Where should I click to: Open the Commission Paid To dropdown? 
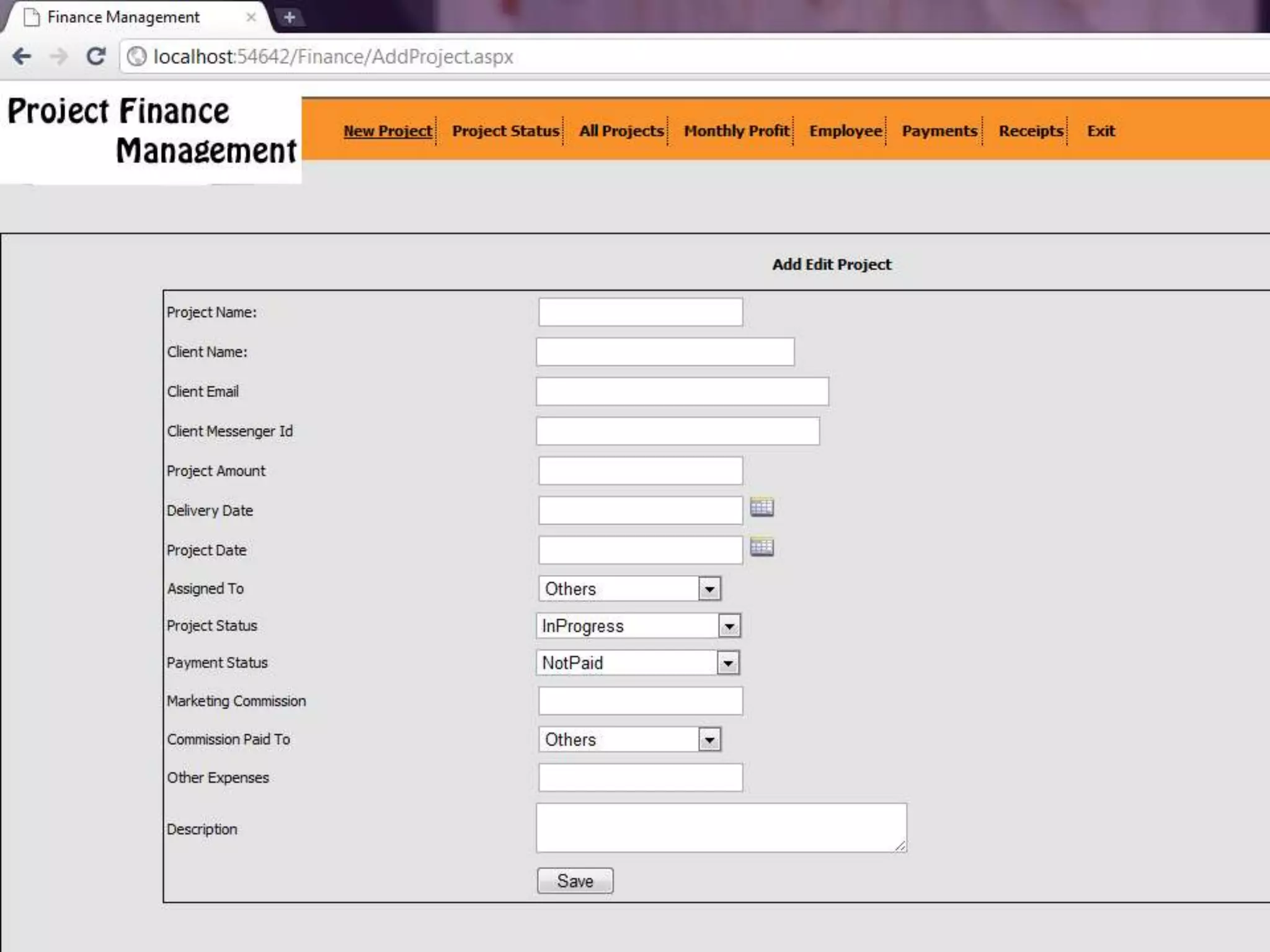pyautogui.click(x=709, y=739)
